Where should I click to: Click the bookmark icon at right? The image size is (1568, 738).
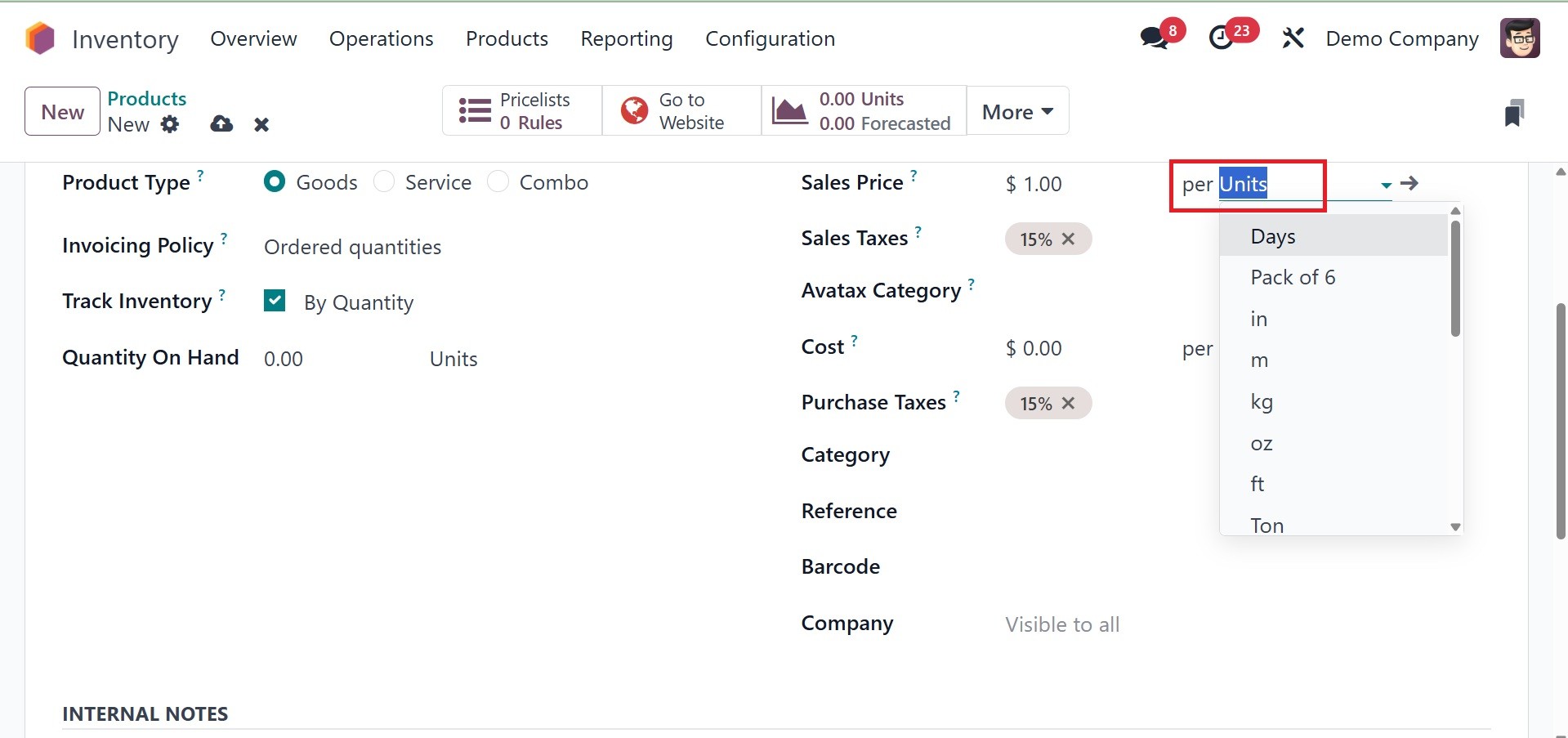pos(1514,113)
